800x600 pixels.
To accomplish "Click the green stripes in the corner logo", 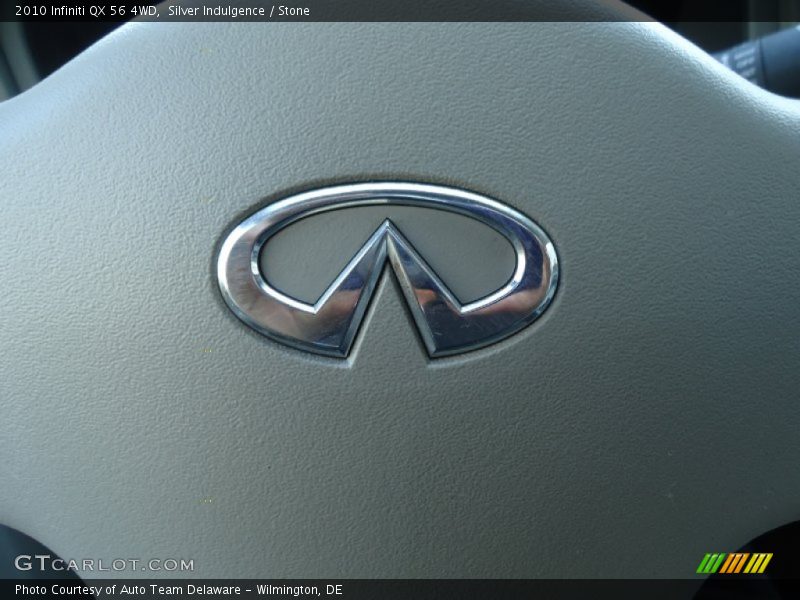I will pos(710,563).
